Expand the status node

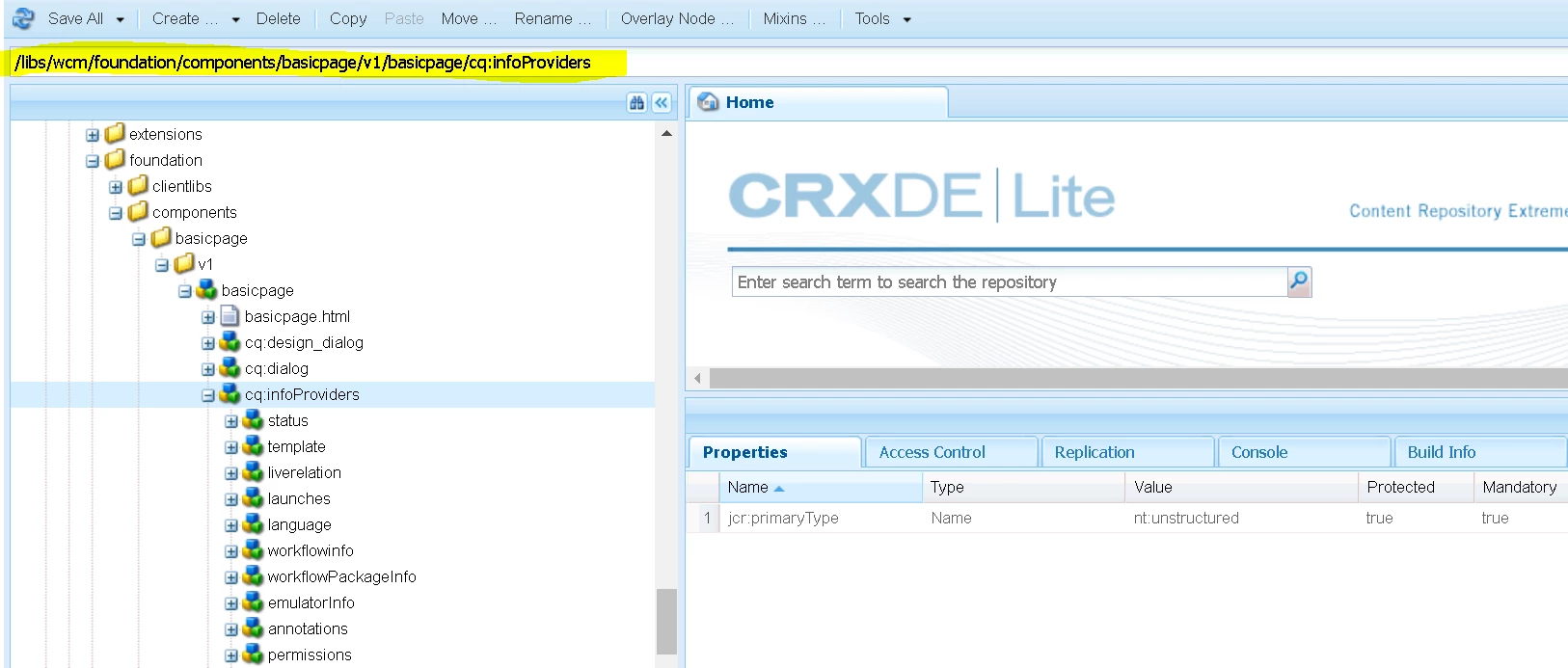coord(231,421)
